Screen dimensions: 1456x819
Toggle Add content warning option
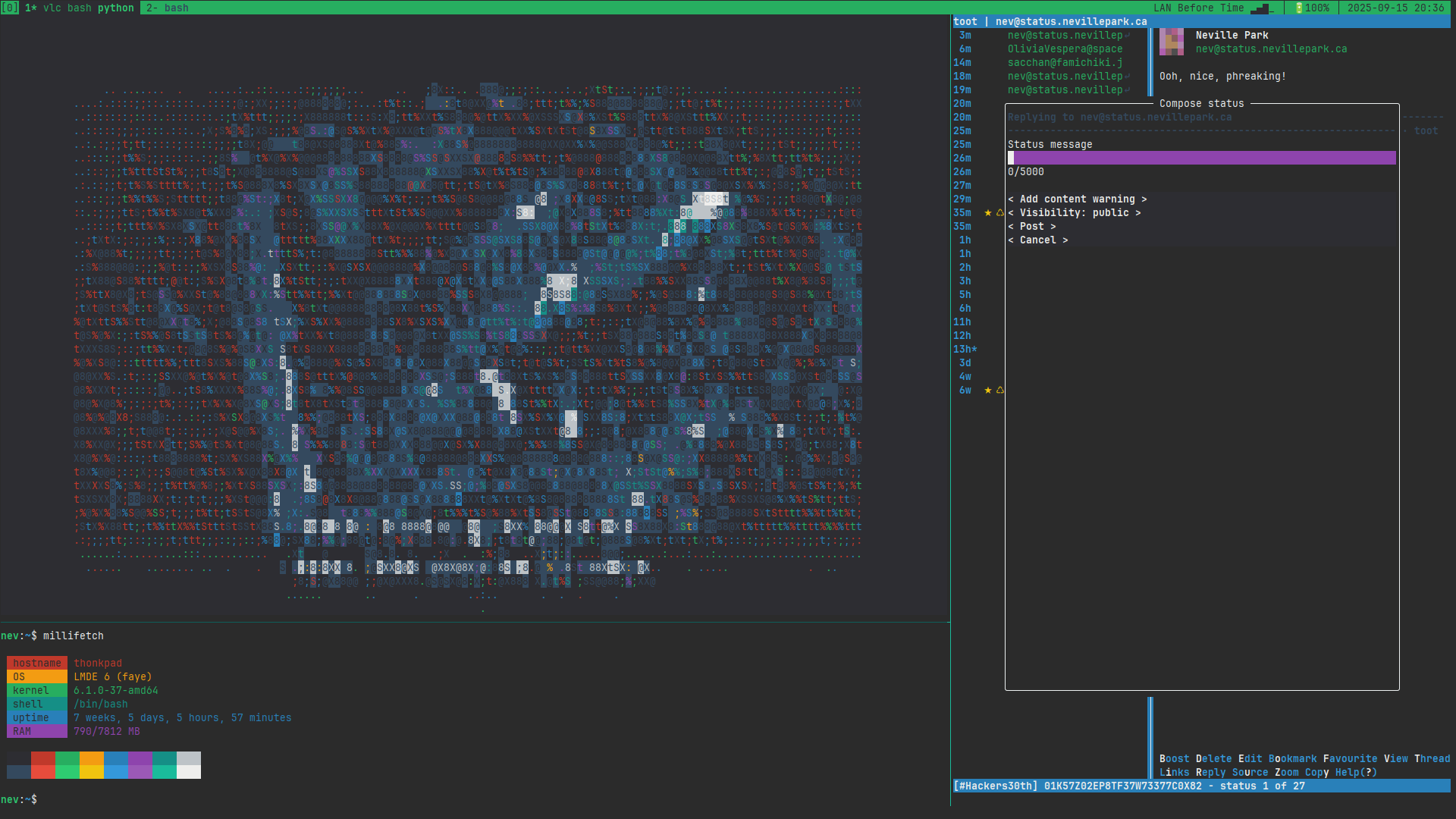(1077, 199)
